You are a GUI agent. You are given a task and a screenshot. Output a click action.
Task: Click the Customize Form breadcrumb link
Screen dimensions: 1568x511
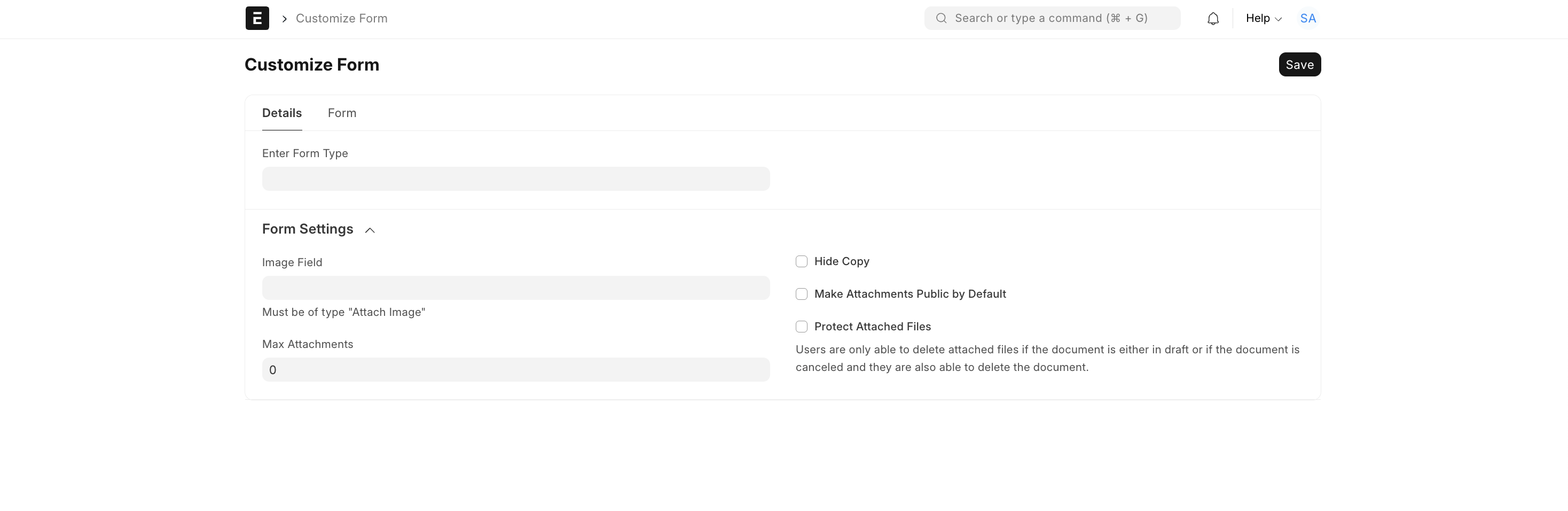click(341, 18)
